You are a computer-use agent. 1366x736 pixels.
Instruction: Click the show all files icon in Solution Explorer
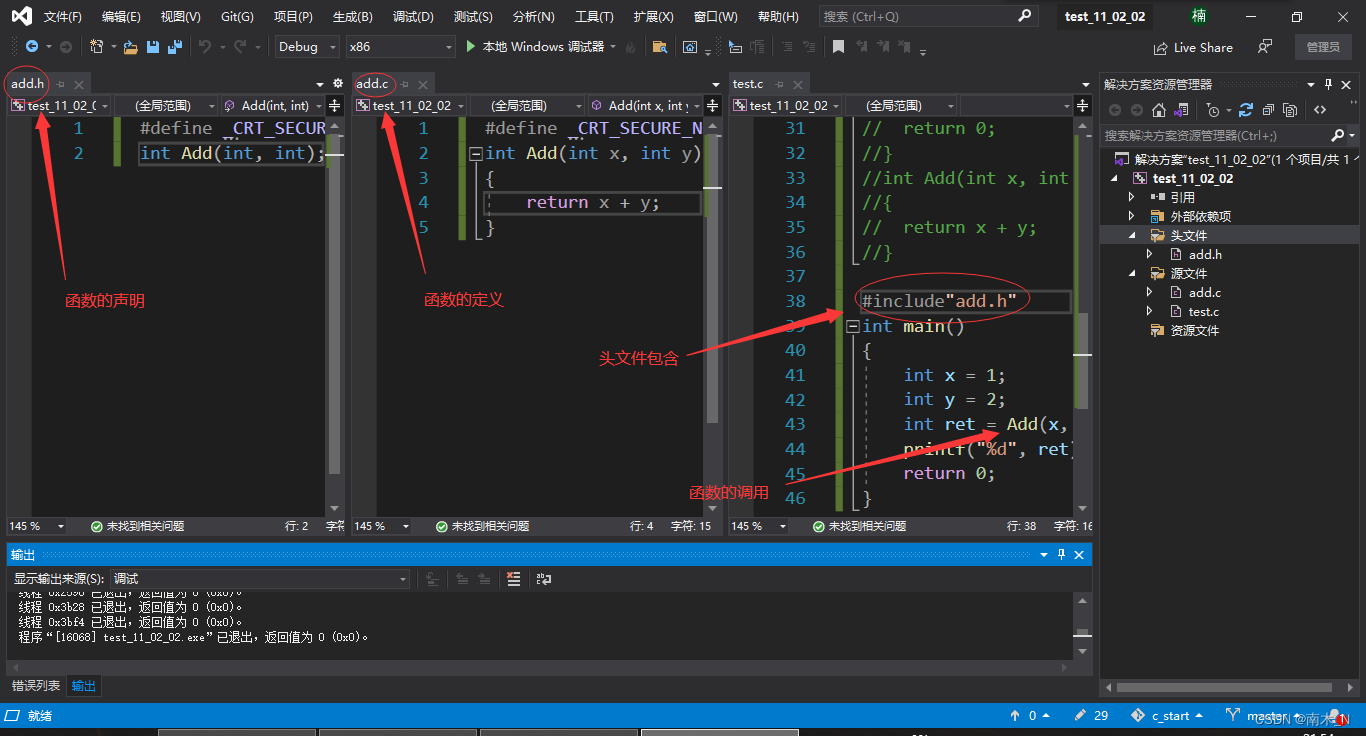pos(1290,110)
